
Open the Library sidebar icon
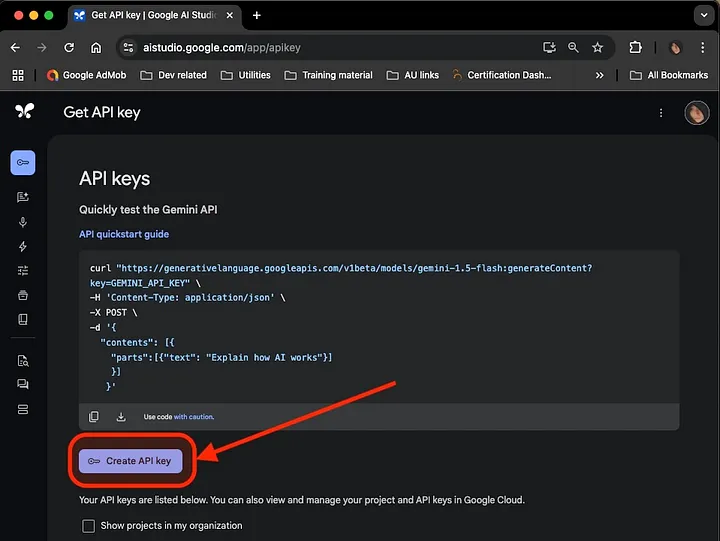(23, 295)
